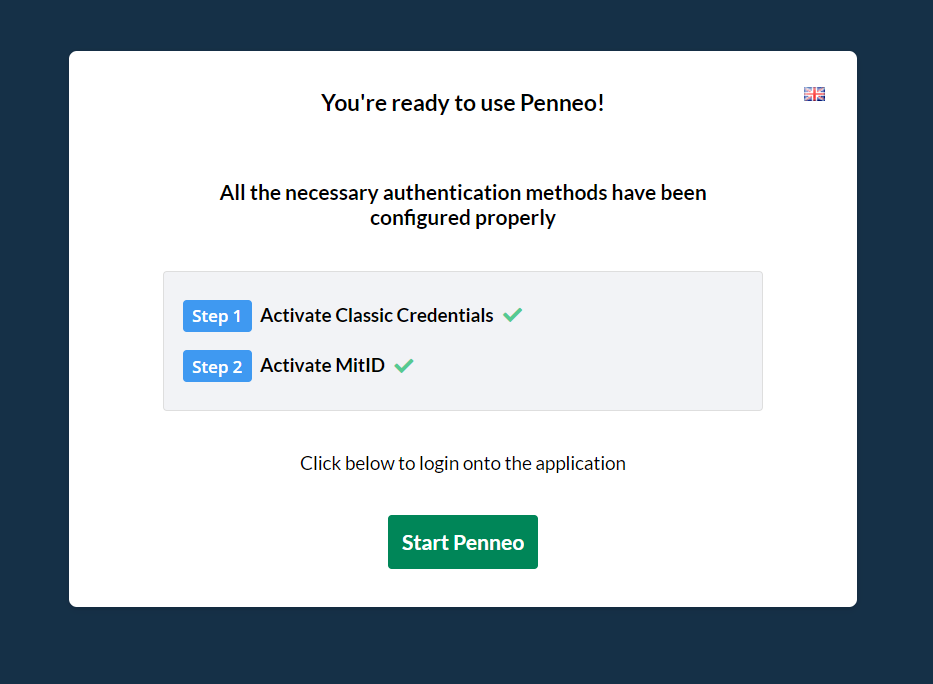
Task: Click the "configured properly" subheading line
Action: (x=463, y=218)
